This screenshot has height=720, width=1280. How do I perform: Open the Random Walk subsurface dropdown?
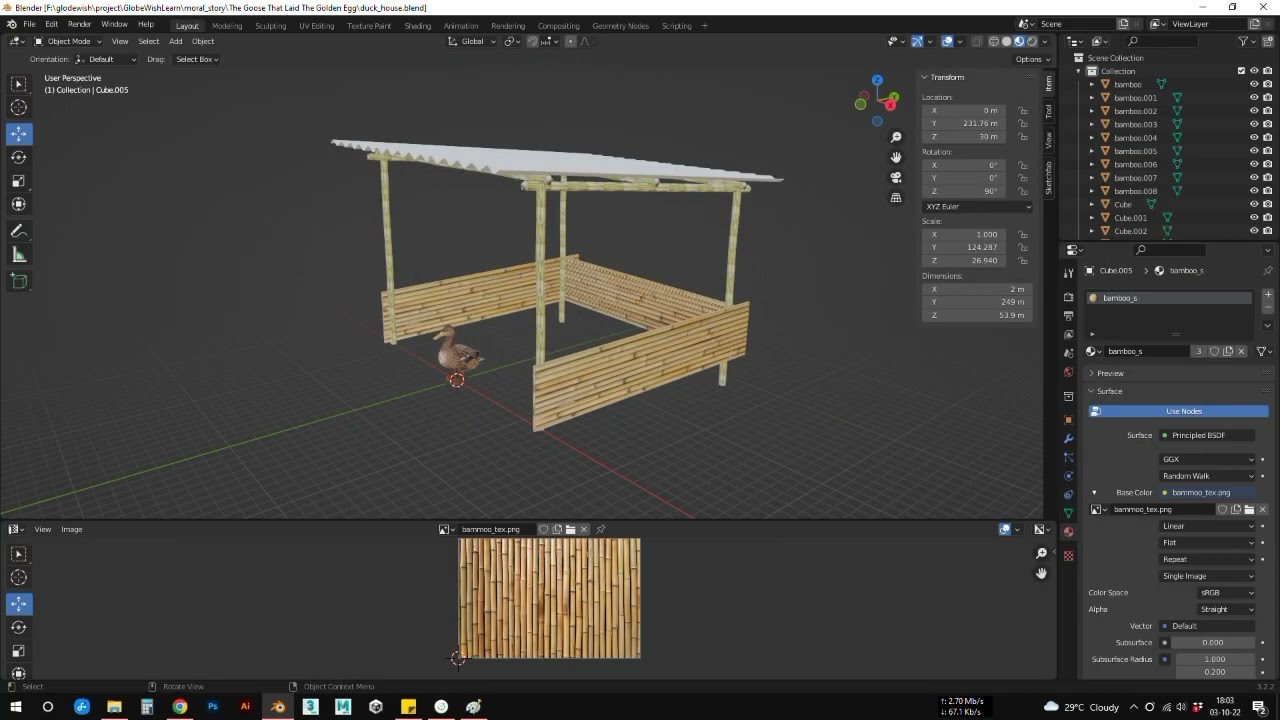coord(1207,476)
